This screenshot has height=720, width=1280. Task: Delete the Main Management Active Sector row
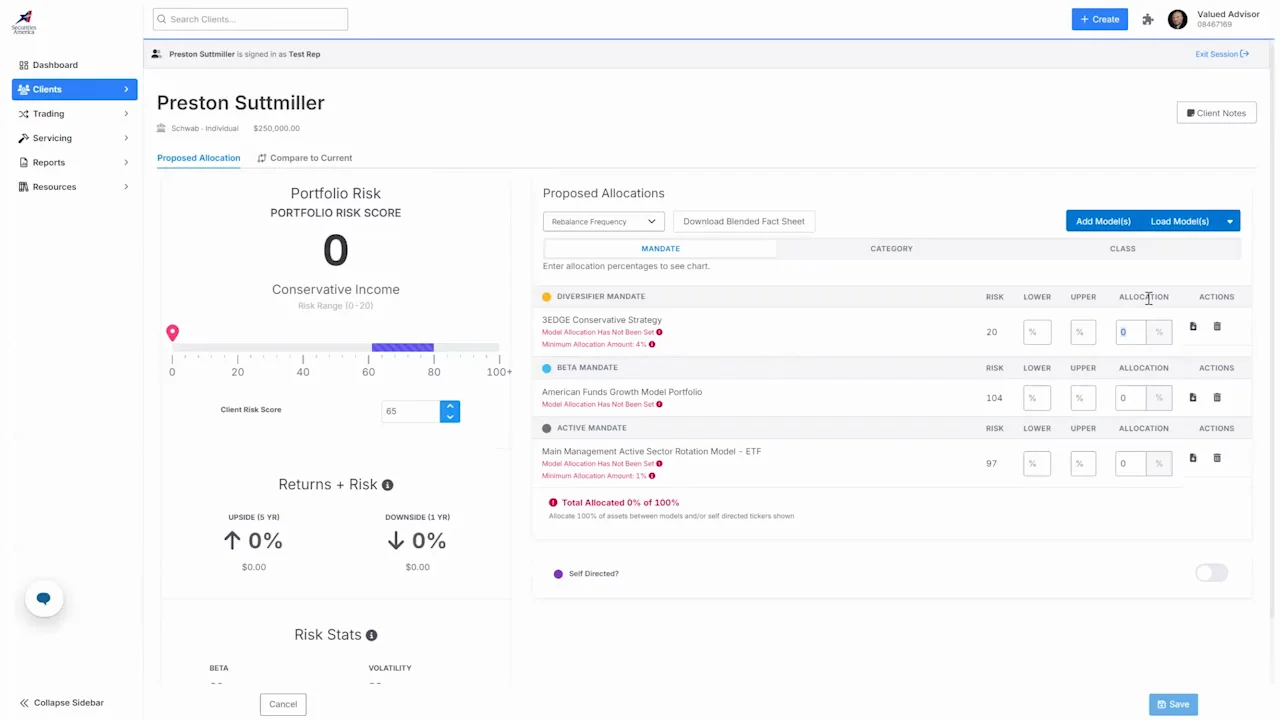1217,458
